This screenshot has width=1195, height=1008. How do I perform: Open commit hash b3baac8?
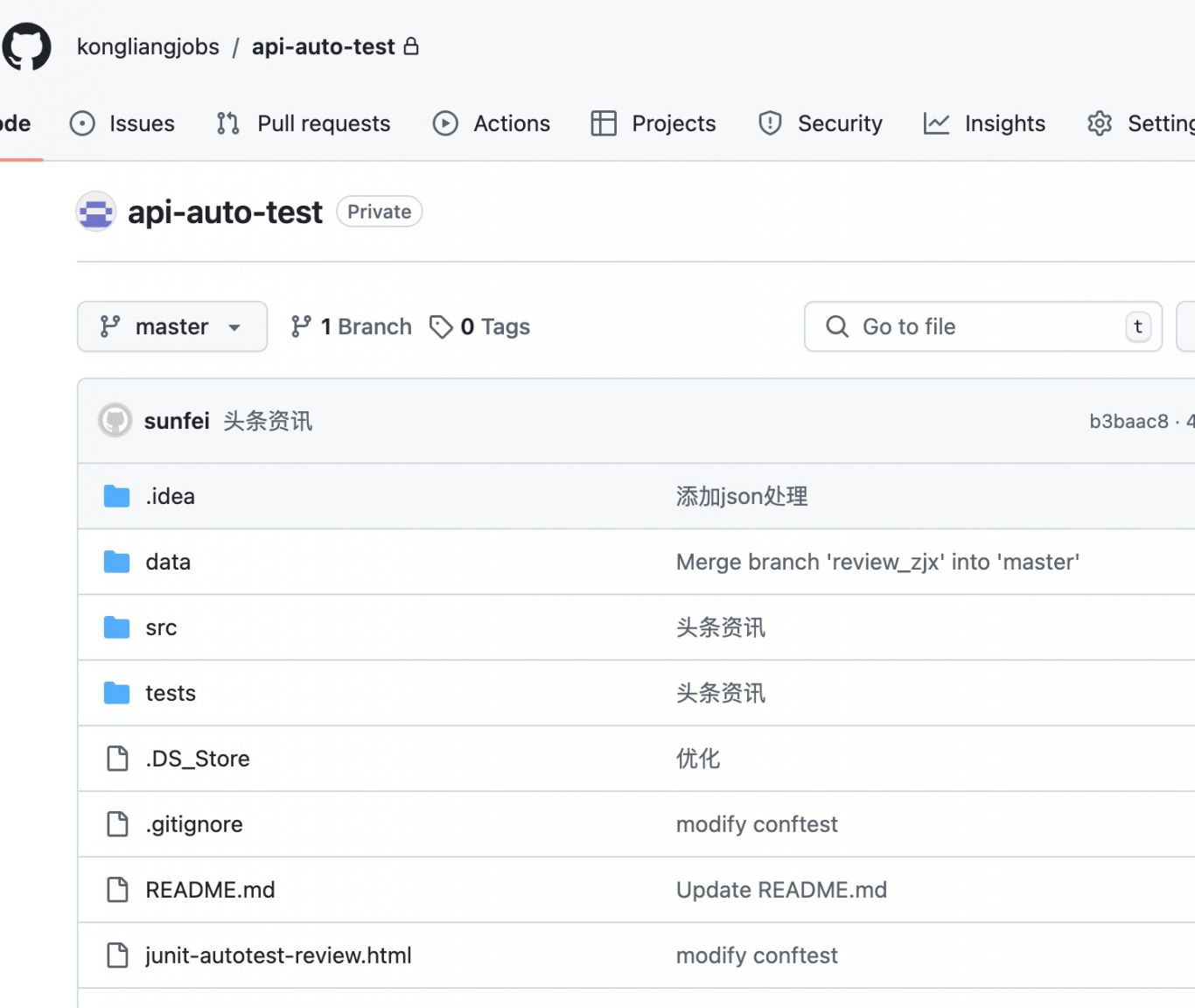pos(1129,421)
